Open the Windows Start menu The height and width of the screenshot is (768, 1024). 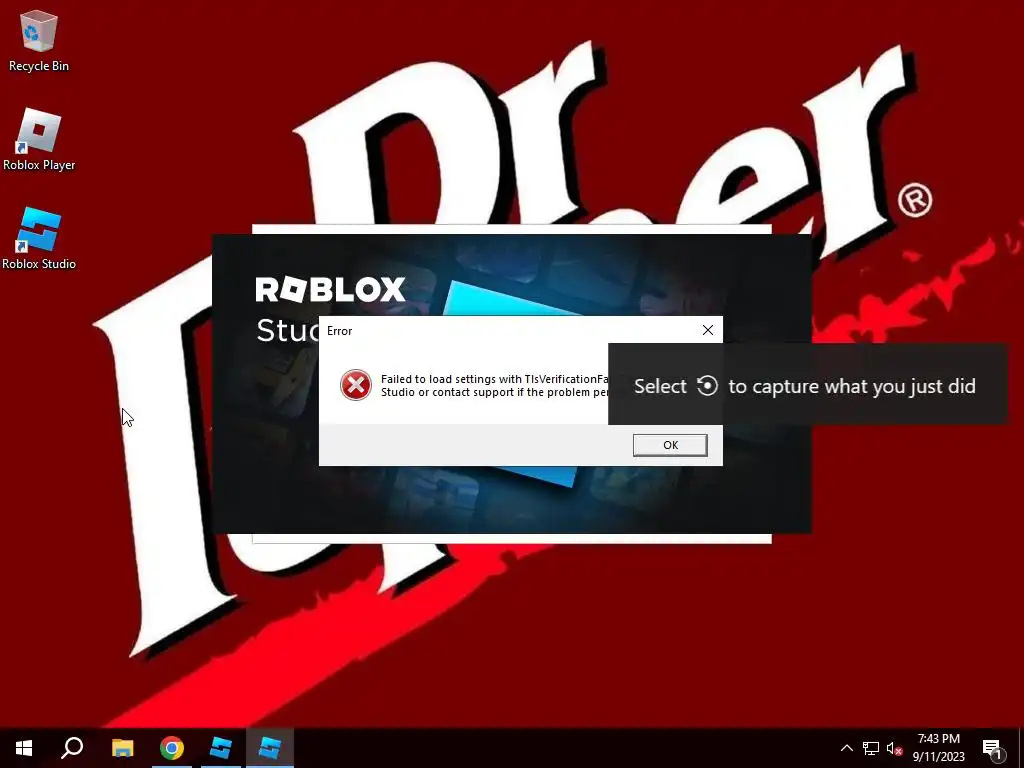[24, 748]
